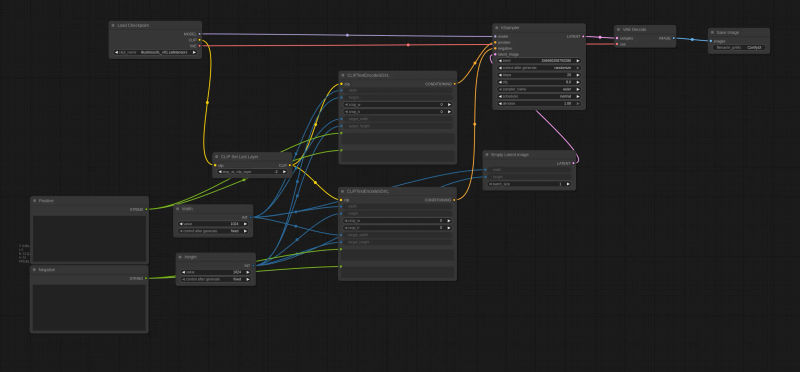Decrease KSampler cfg with left arrow
Image resolution: width=800 pixels, height=372 pixels.
(500, 82)
